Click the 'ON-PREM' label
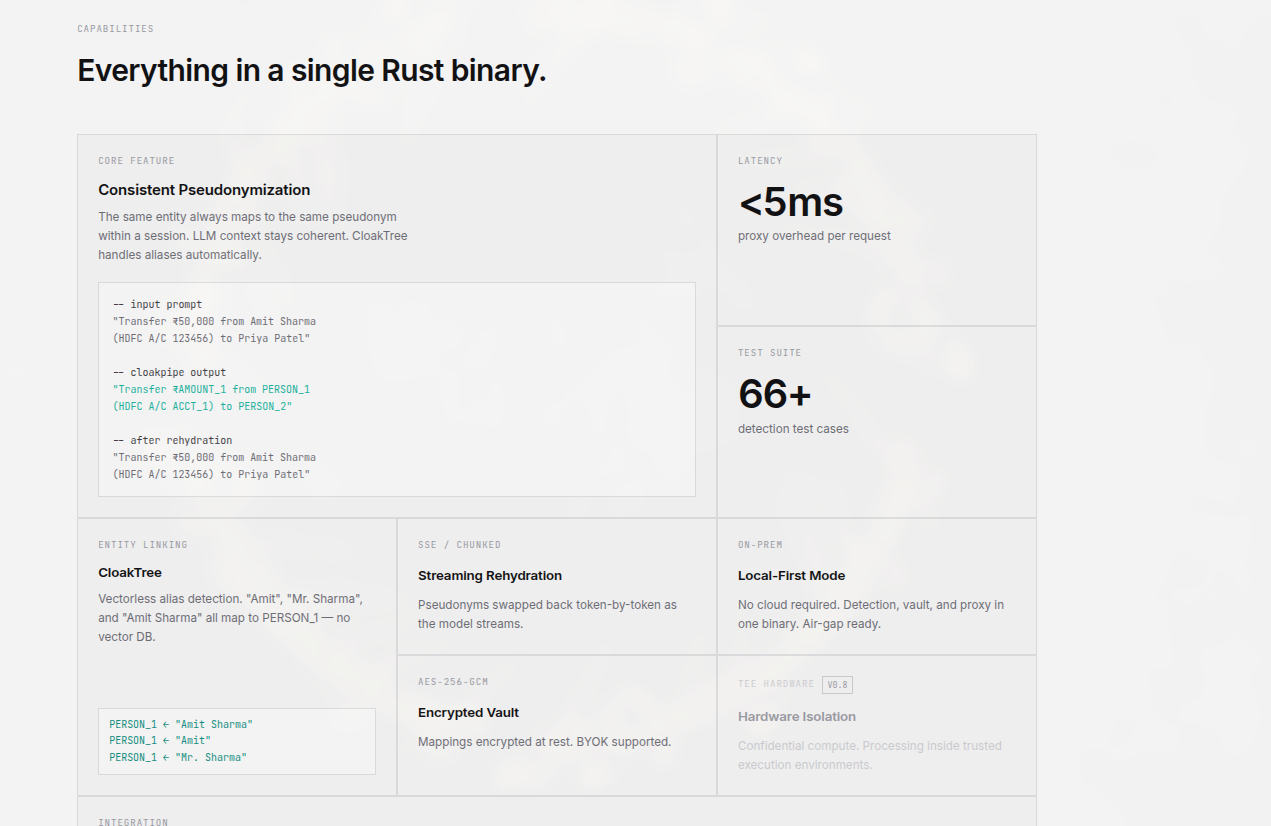The height and width of the screenshot is (826, 1271). coord(760,545)
